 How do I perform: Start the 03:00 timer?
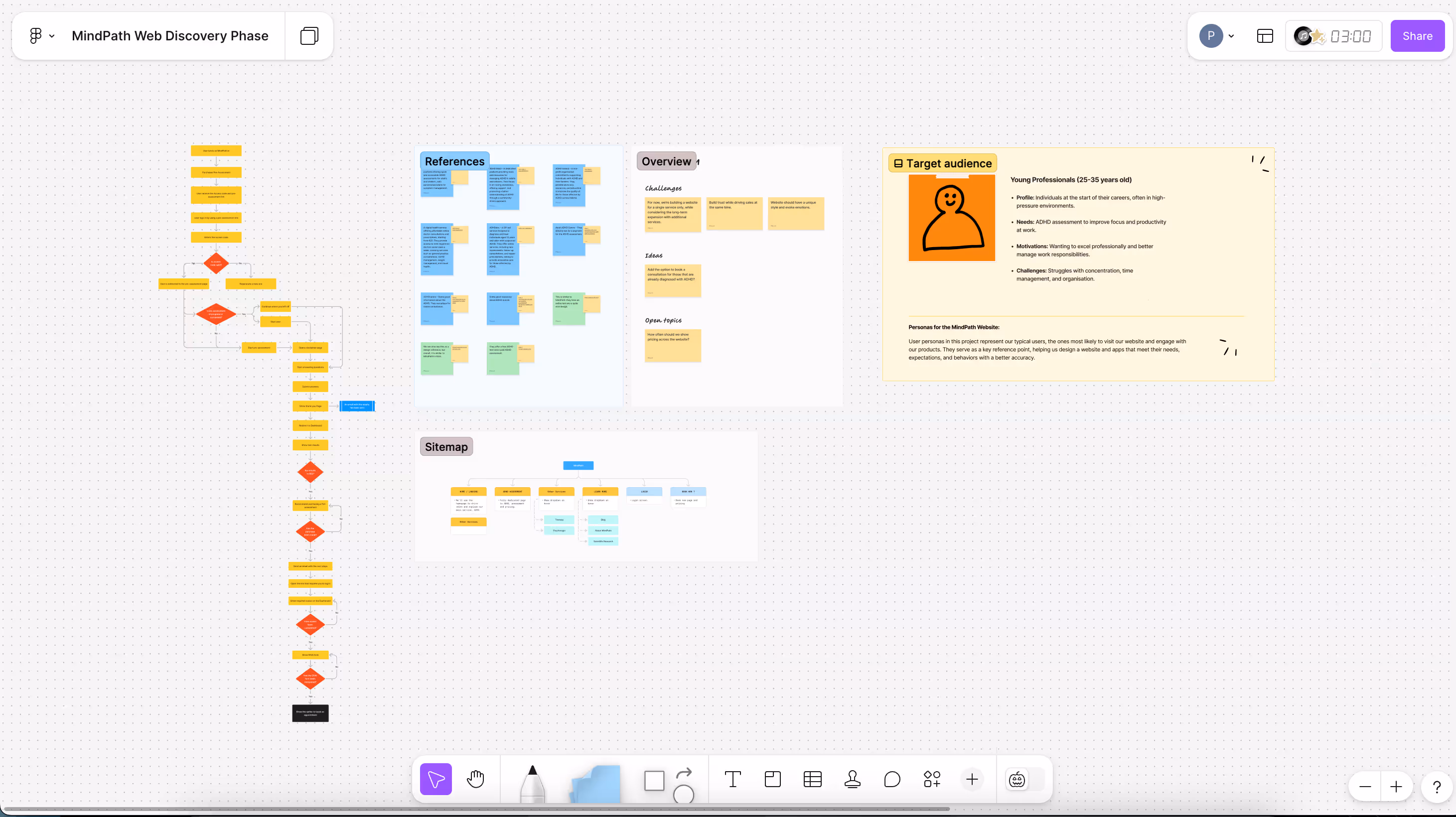[1350, 36]
